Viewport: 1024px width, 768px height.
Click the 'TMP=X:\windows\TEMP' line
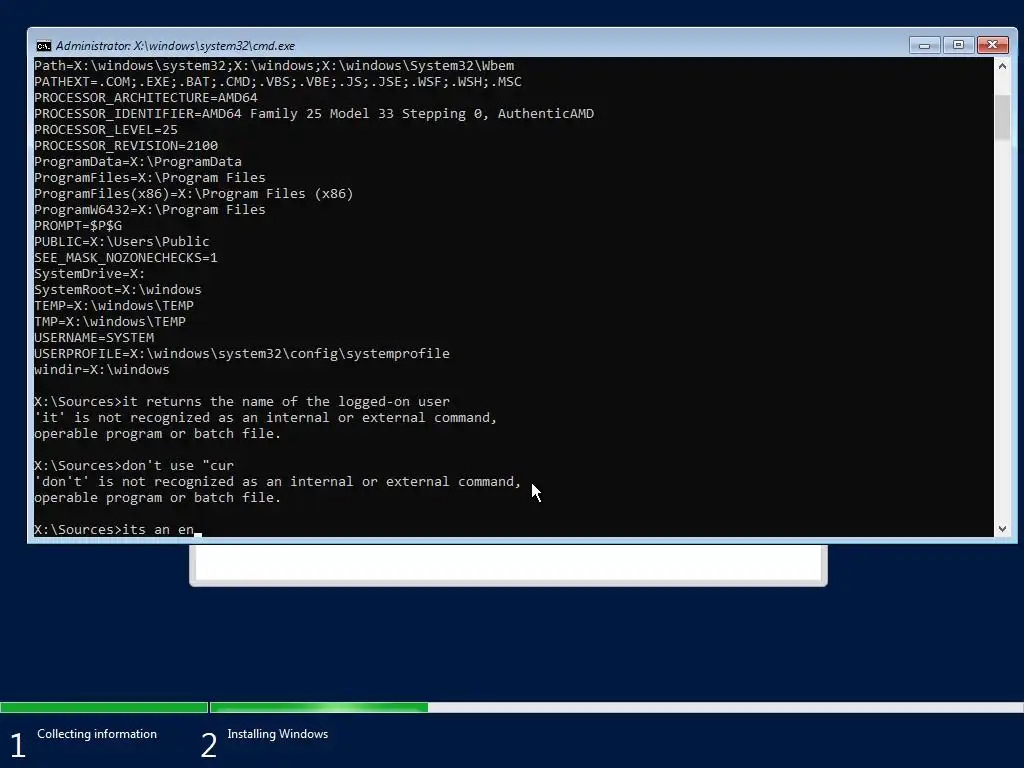point(110,321)
